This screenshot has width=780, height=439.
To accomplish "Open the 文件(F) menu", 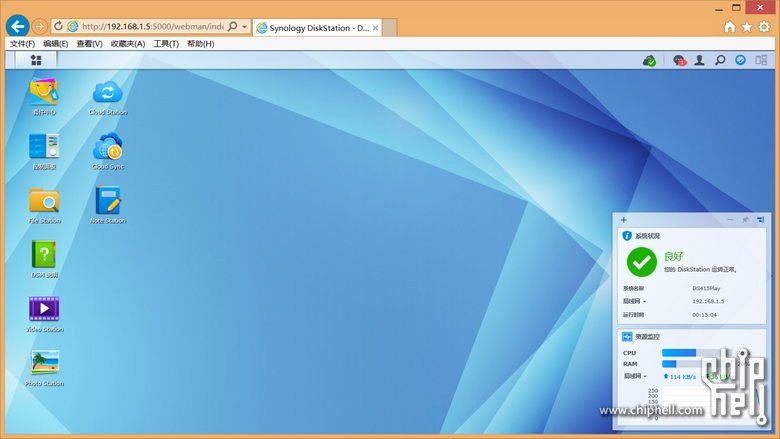I will click(22, 44).
